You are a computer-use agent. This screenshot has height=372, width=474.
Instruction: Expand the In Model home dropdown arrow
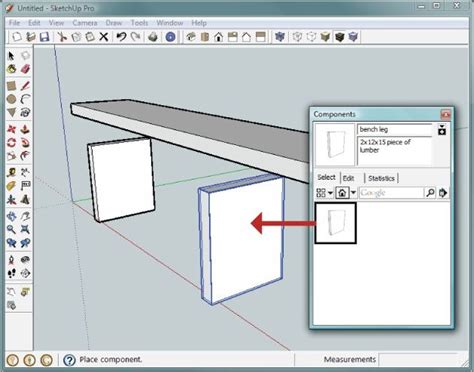[353, 193]
